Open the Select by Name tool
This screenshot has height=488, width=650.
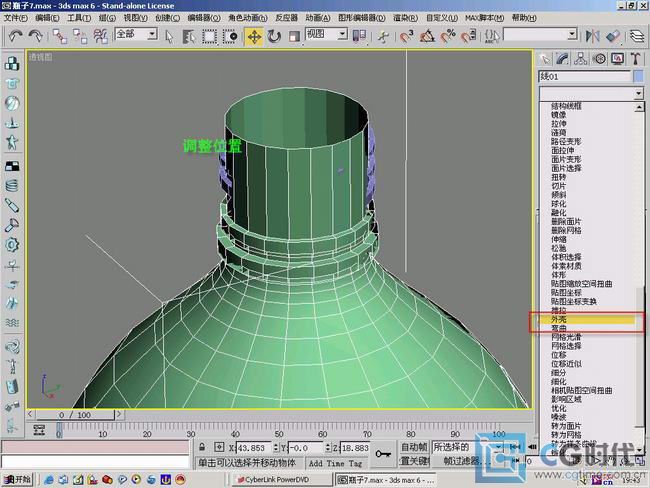pos(189,36)
